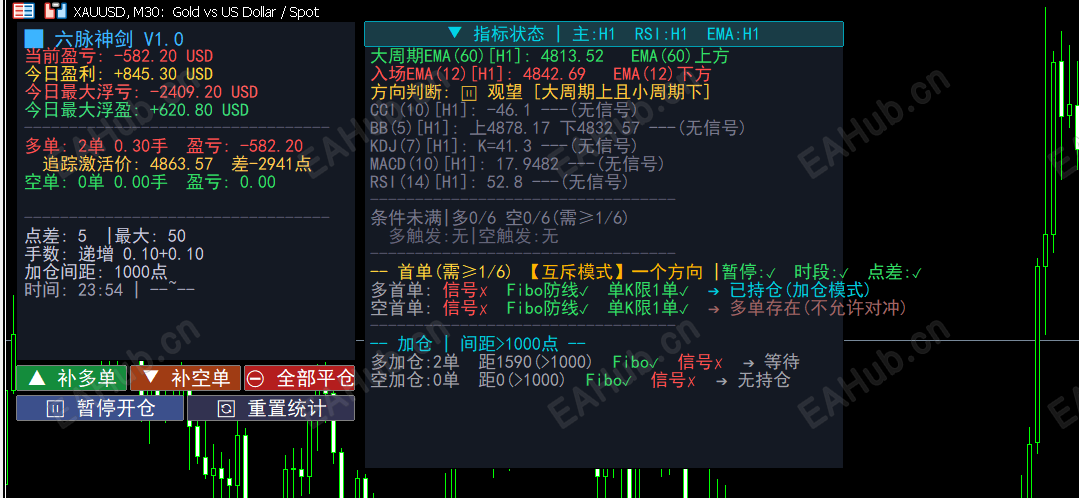Click the 大周期EMA(60)[H1]: 4813.52 line
Image resolution: width=1079 pixels, height=498 pixels.
[549, 56]
